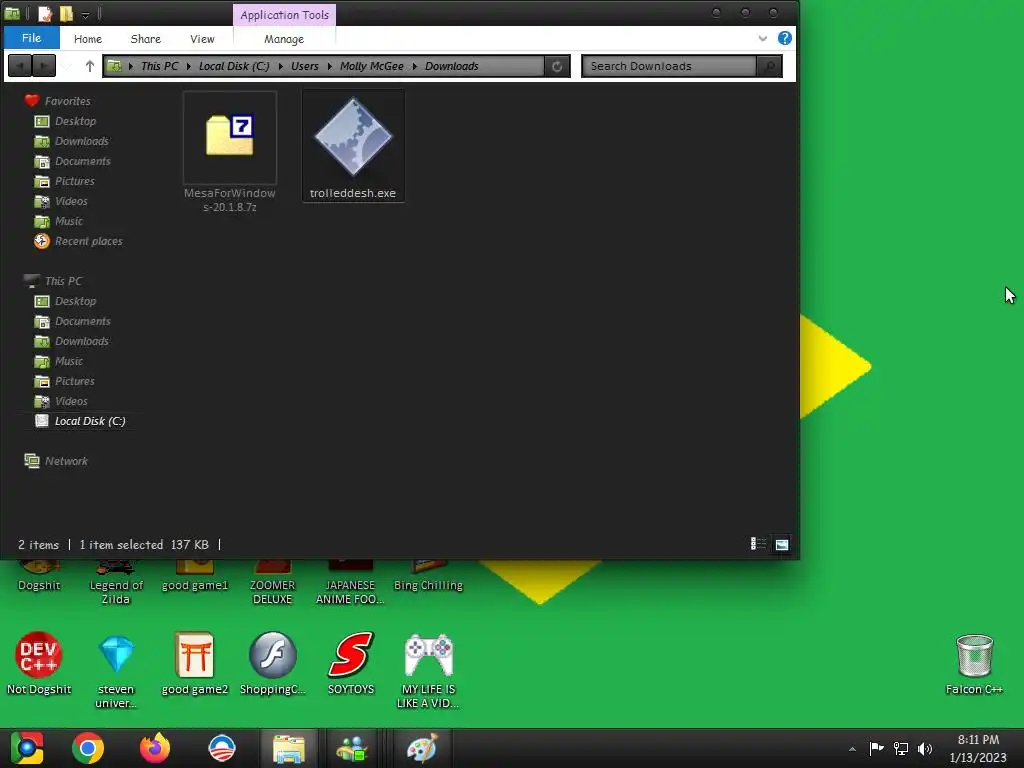Select the 'ShoppingC...' Flash desktop icon
1024x768 pixels.
(x=273, y=664)
